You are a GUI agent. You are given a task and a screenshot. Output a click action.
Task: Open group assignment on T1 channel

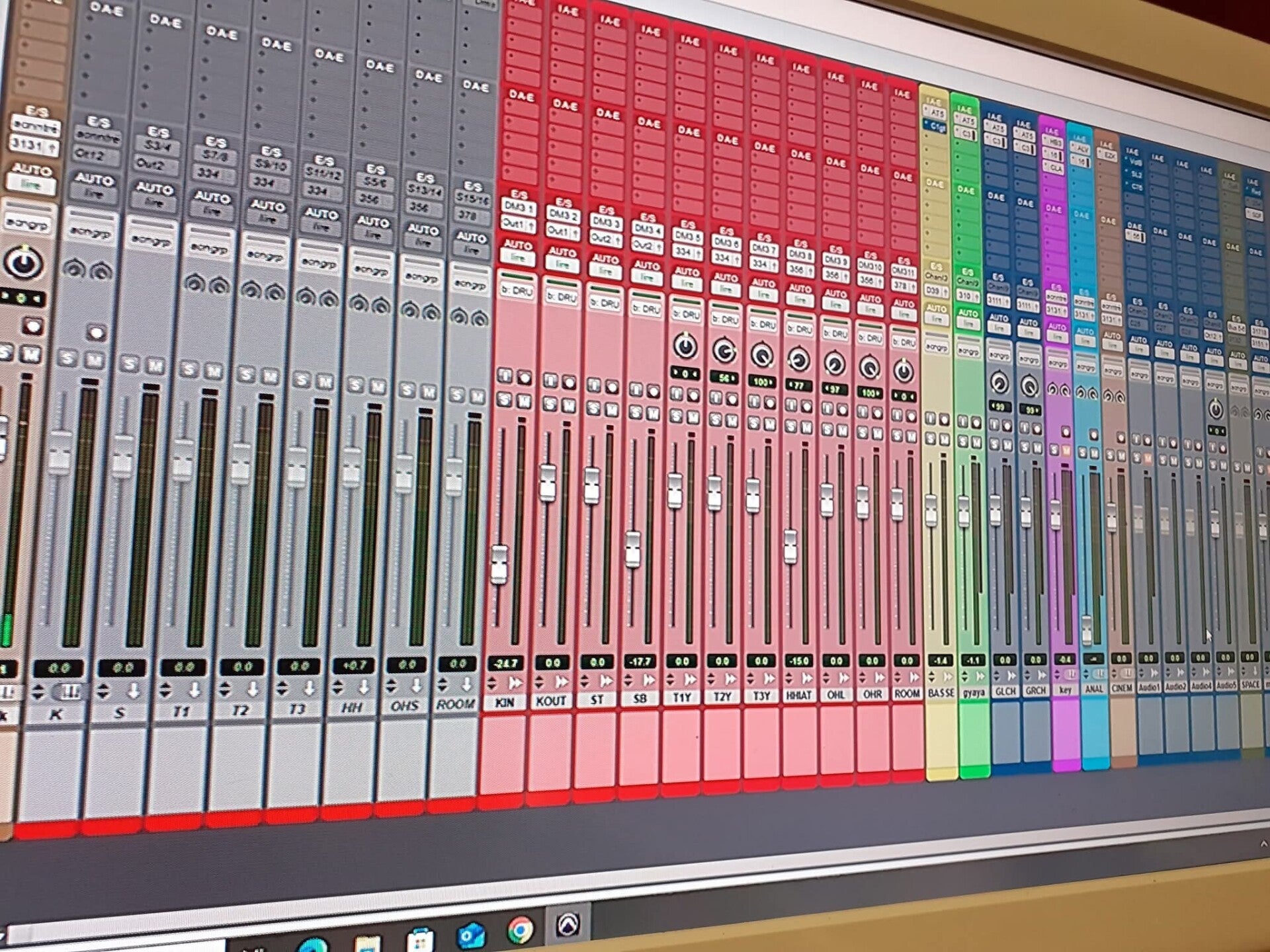pos(209,248)
